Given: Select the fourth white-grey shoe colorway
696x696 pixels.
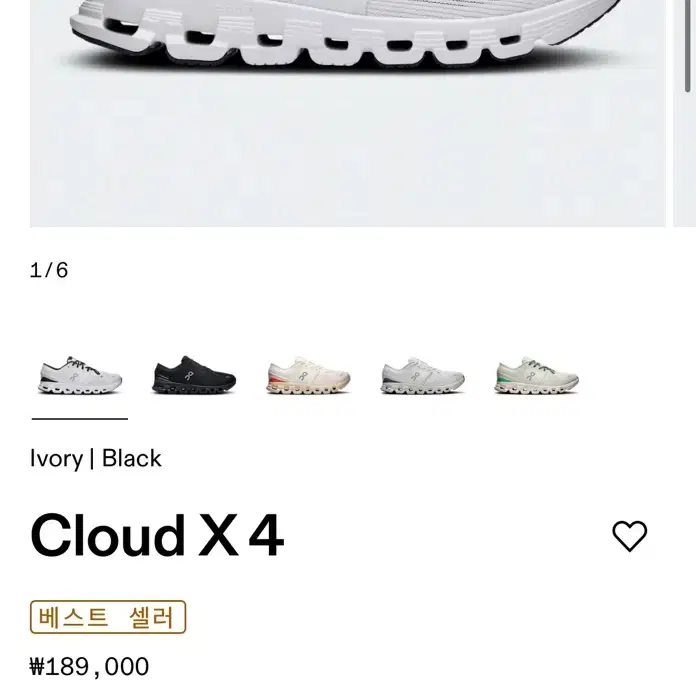Looking at the screenshot, I should click(422, 376).
